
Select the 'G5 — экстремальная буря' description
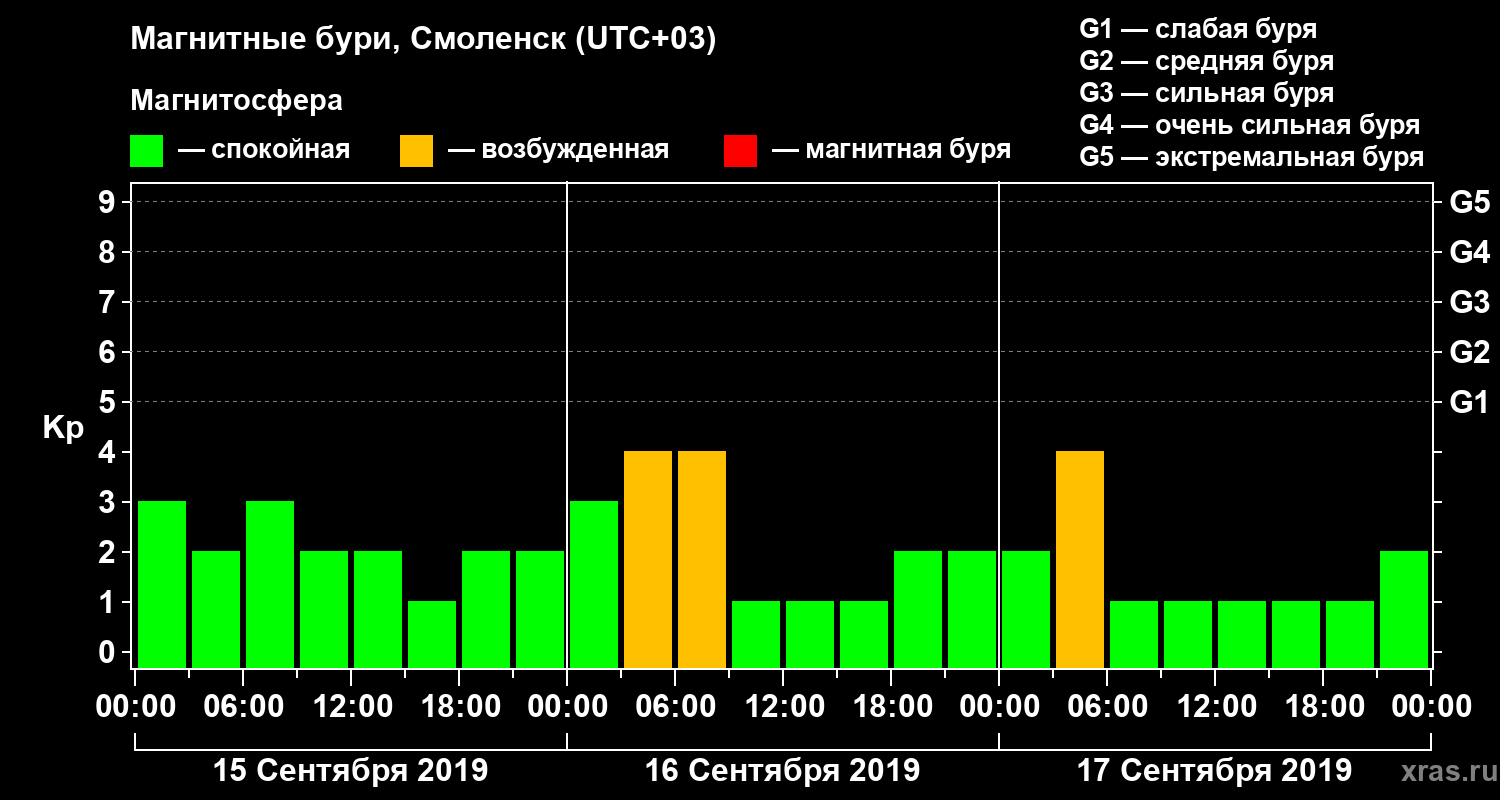1251,157
